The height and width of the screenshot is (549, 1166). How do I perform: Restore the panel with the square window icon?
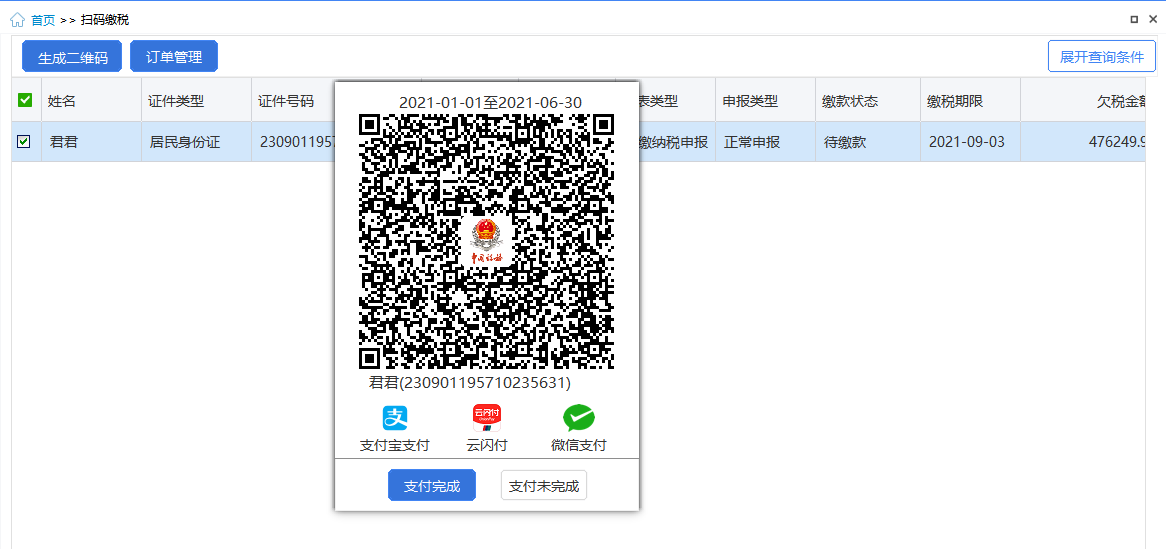tap(1134, 20)
